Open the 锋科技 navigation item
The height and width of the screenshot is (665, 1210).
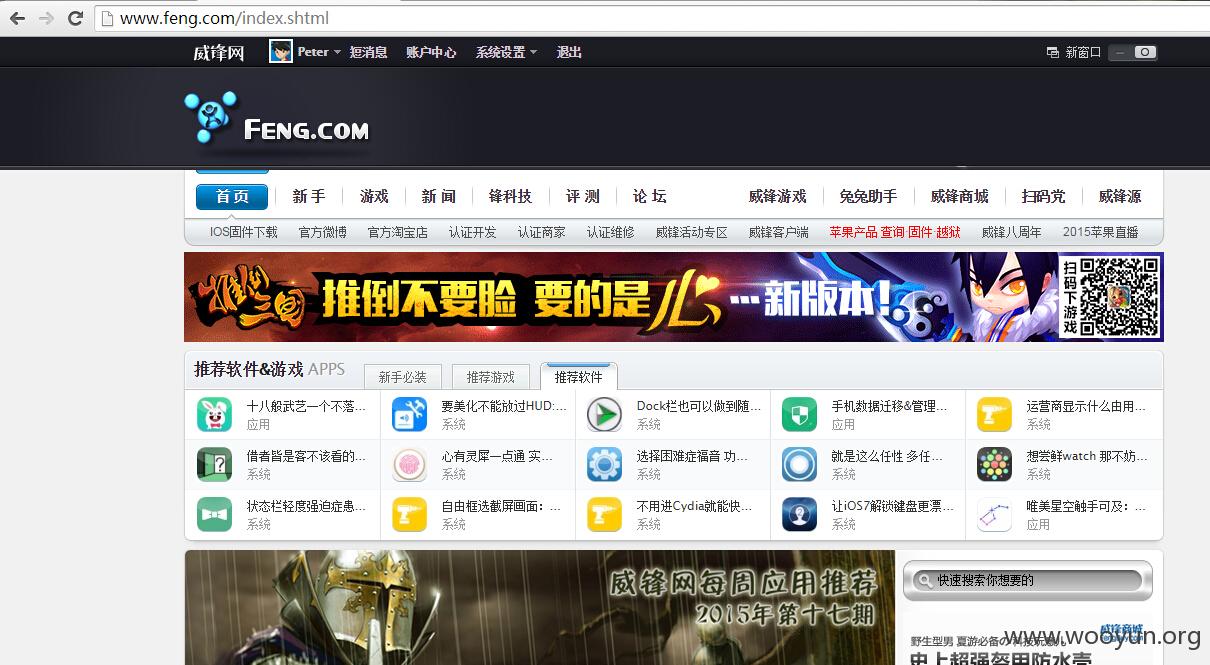[510, 196]
